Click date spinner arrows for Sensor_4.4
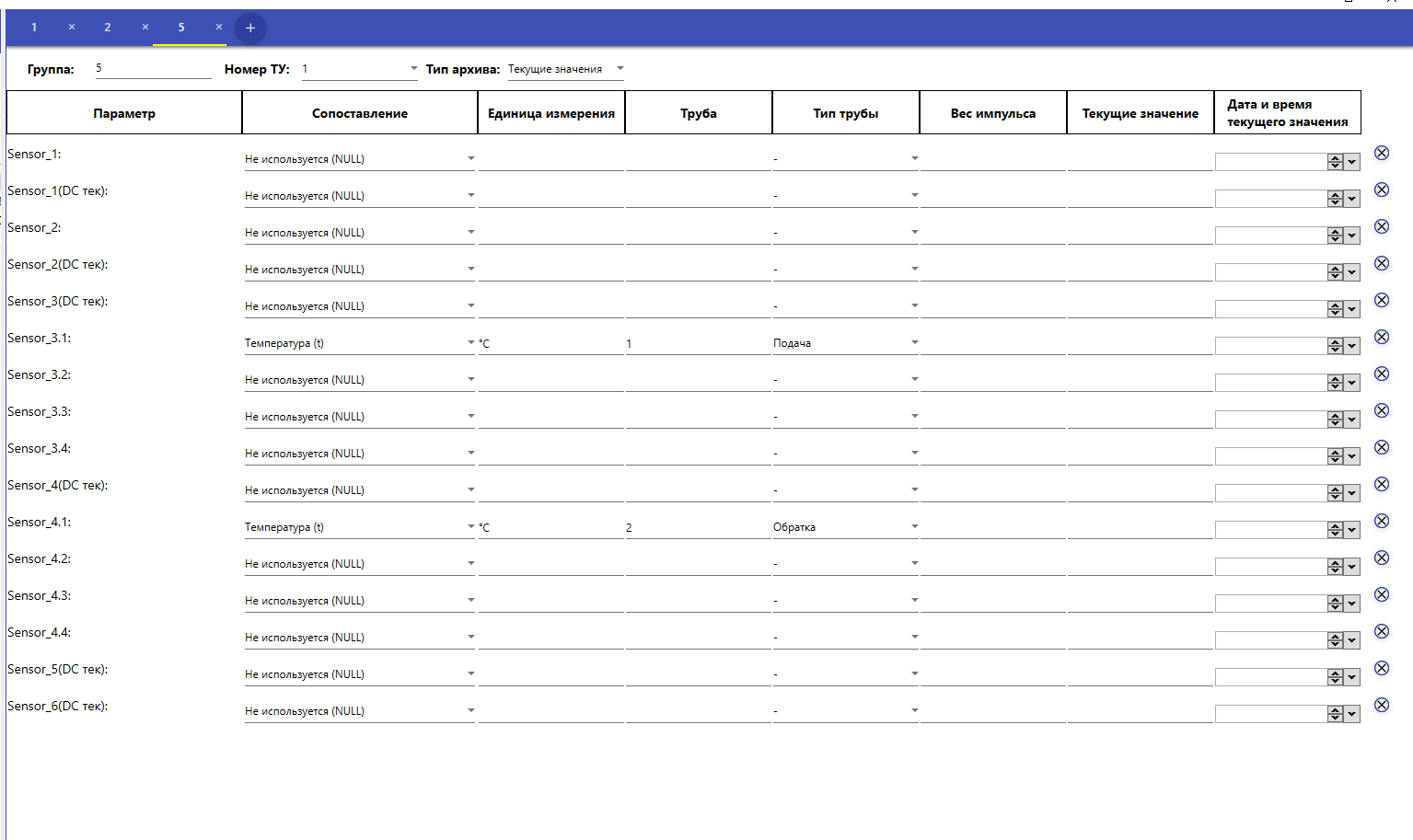This screenshot has height=840, width=1413. tap(1336, 640)
